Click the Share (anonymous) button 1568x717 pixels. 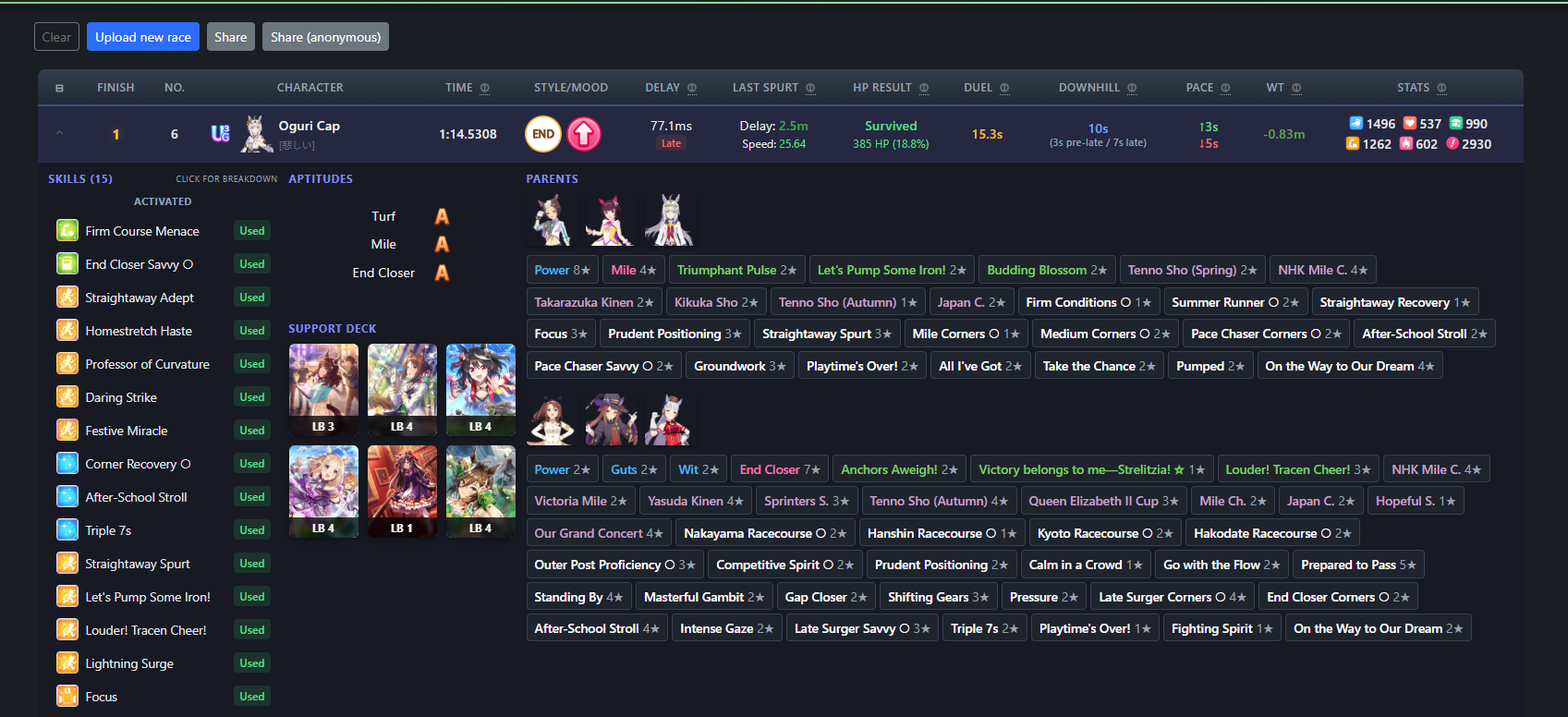coord(325,37)
